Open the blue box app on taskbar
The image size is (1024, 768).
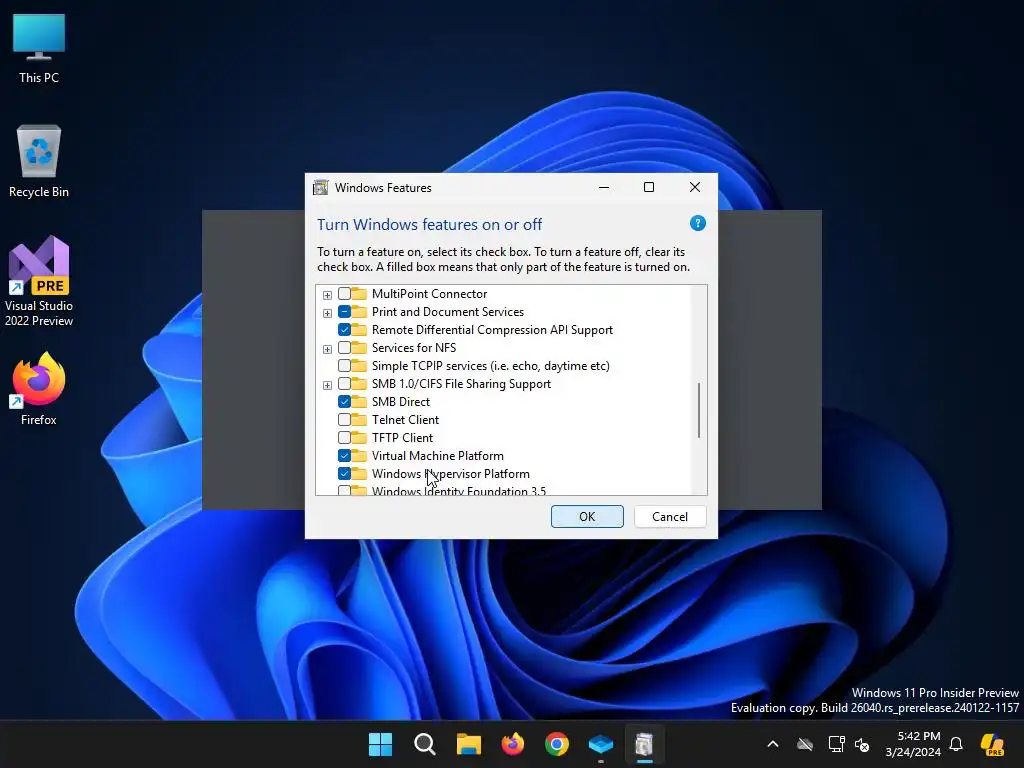(600, 744)
